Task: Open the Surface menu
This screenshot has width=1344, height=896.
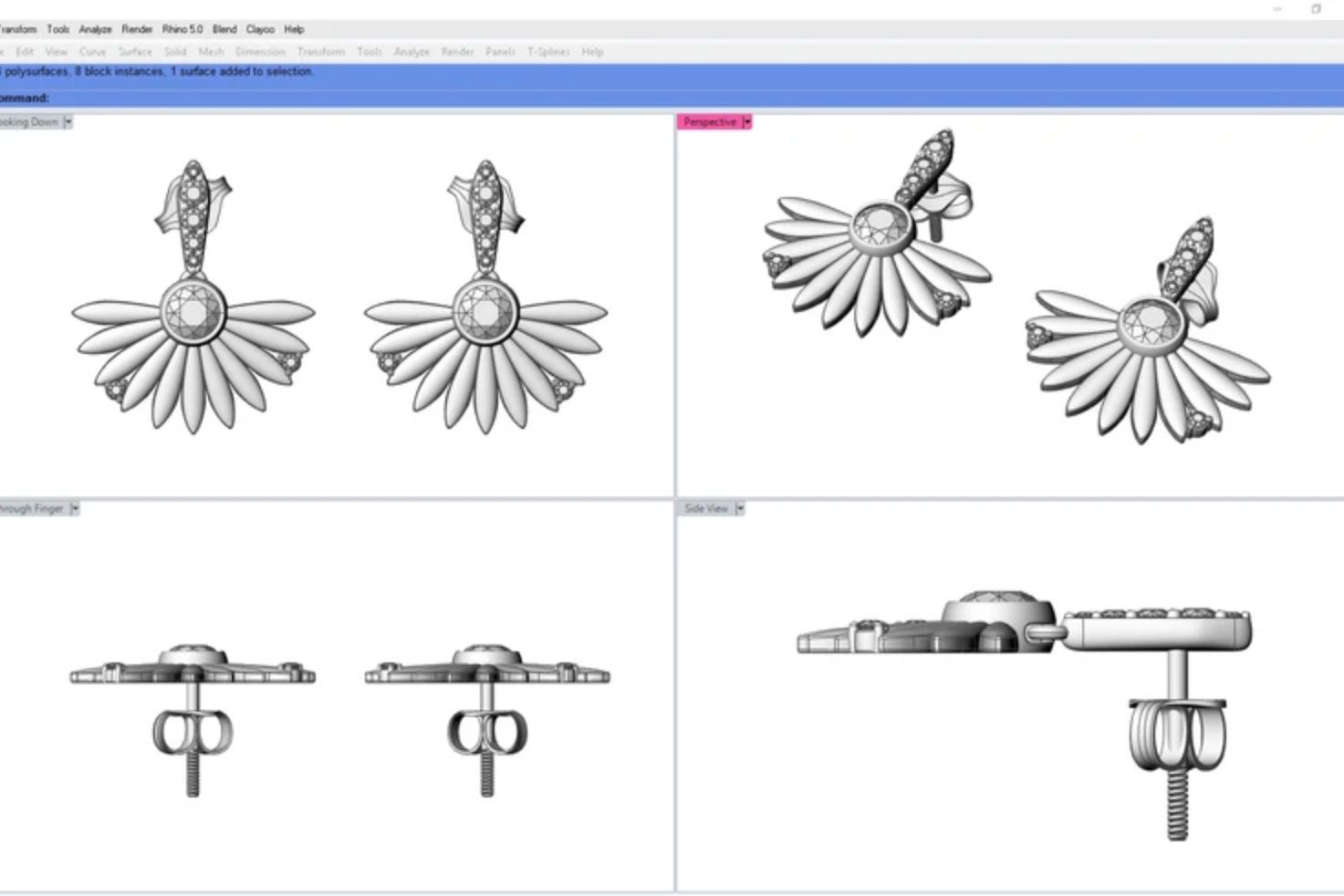Action: (134, 52)
